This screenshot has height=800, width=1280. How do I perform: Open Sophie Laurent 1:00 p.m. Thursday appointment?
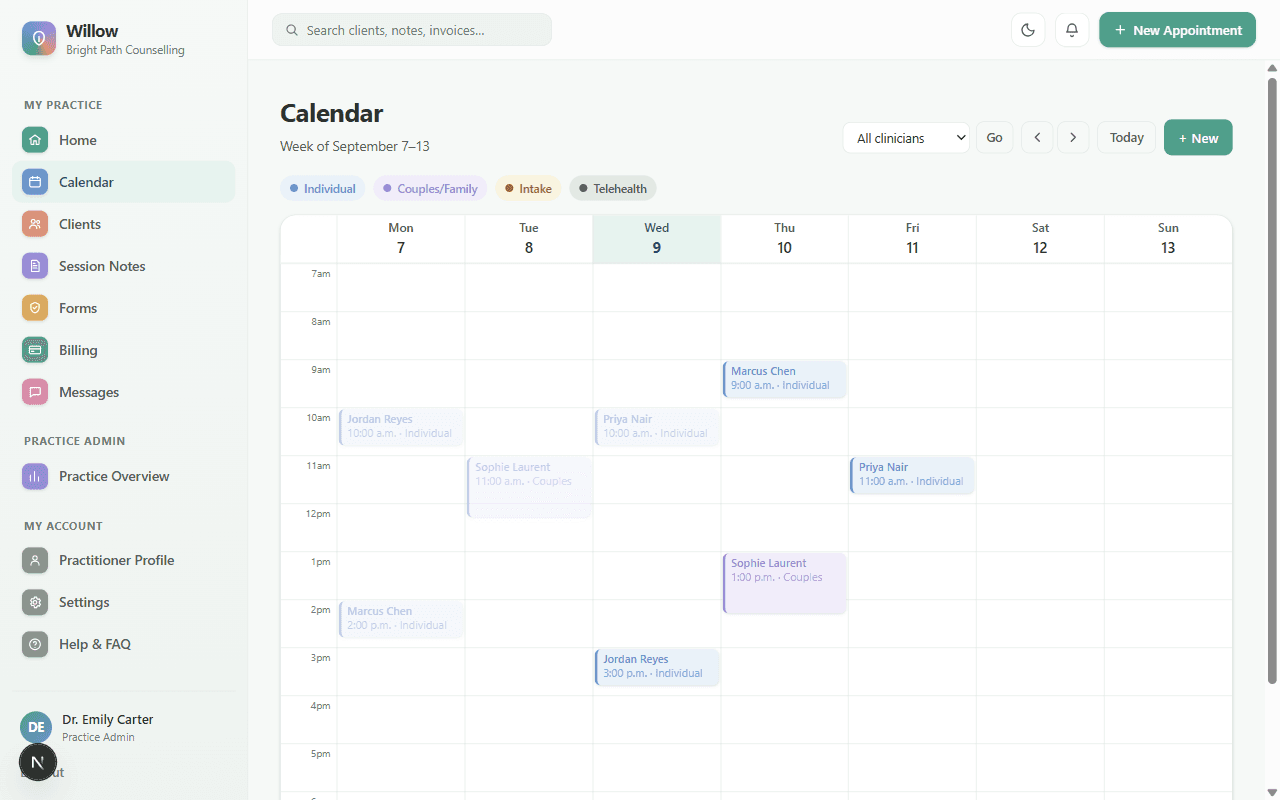click(x=785, y=583)
